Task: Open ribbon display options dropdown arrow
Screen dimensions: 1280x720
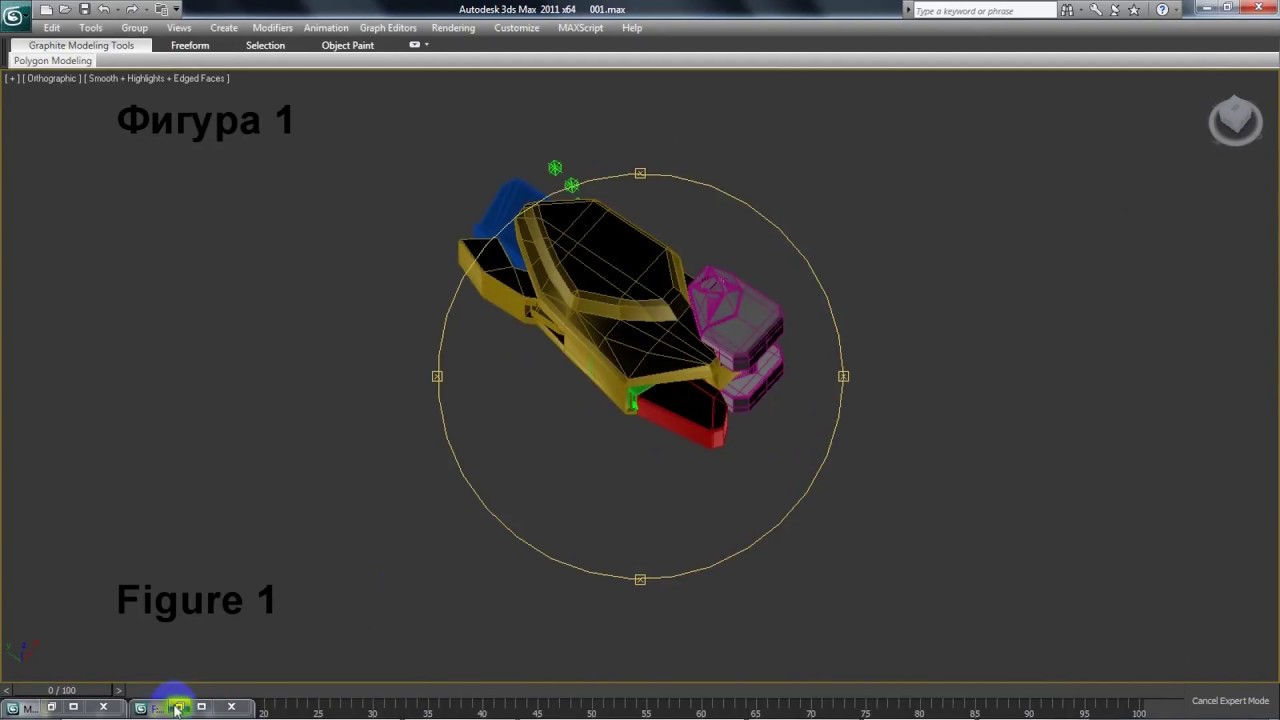Action: pyautogui.click(x=427, y=45)
